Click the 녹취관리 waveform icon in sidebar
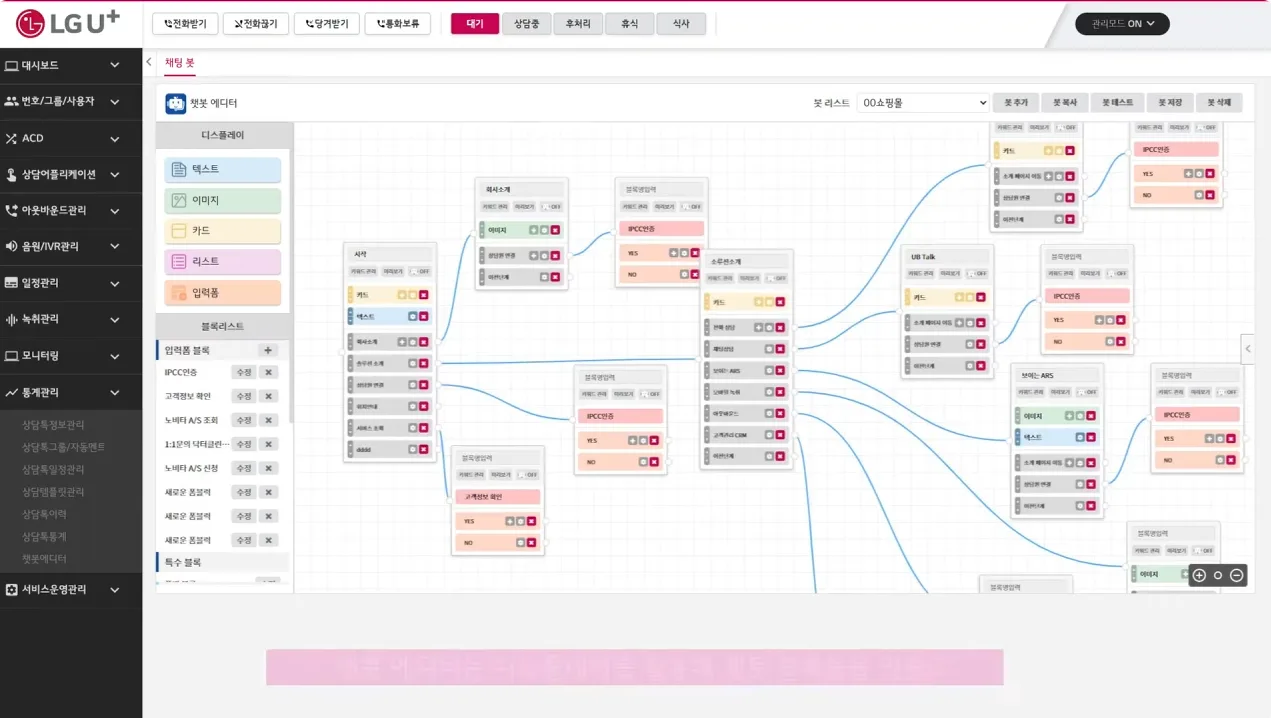The image size is (1271, 718). [x=12, y=319]
